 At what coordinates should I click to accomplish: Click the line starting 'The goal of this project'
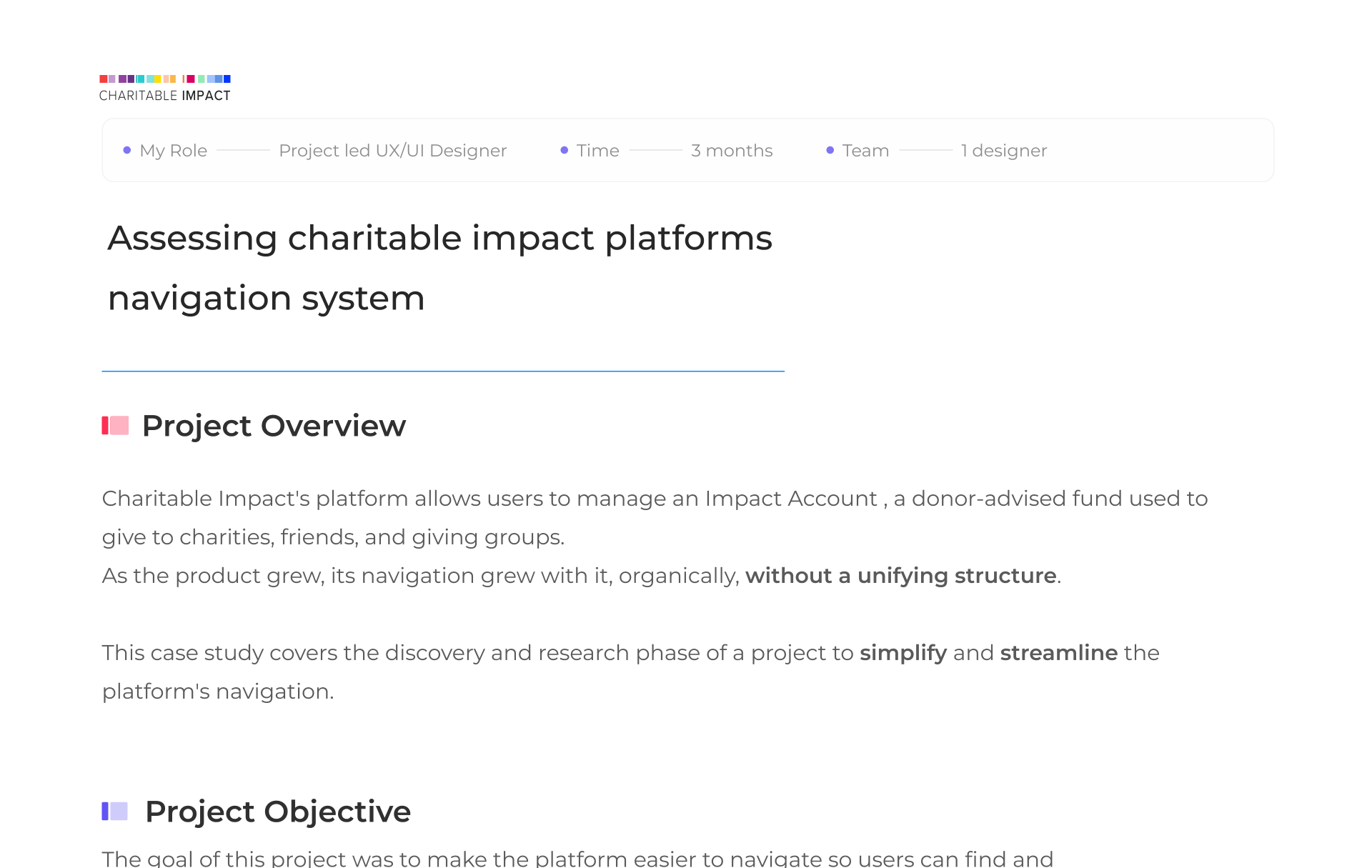tap(577, 857)
